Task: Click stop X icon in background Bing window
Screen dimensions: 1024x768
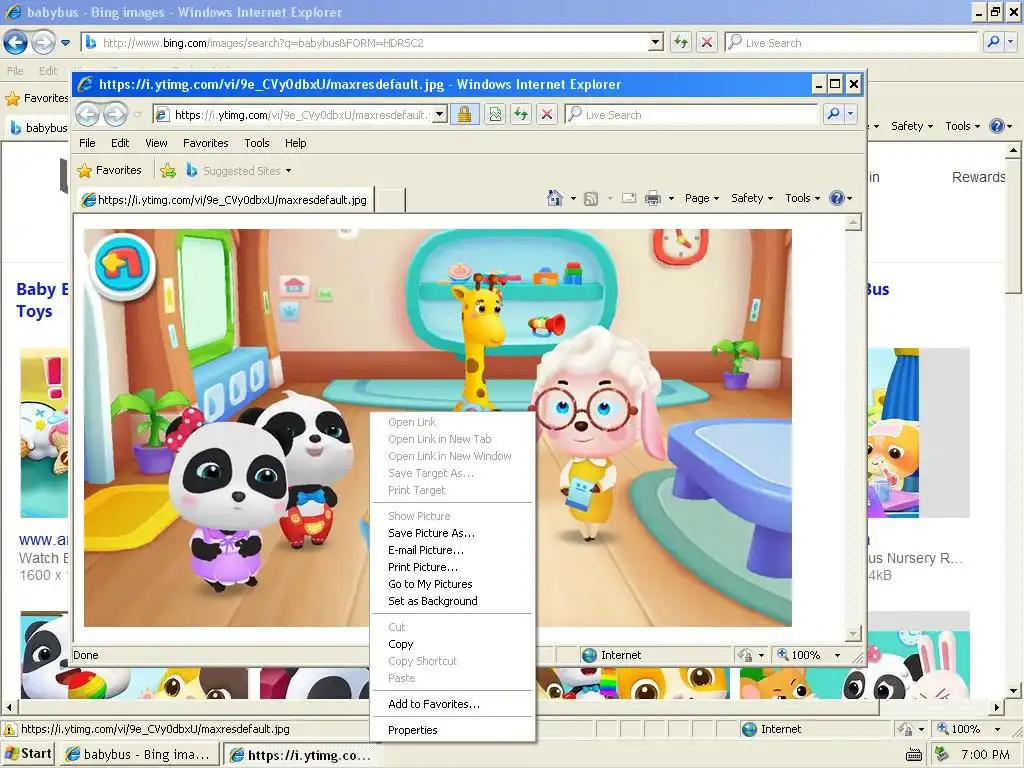Action: point(706,42)
